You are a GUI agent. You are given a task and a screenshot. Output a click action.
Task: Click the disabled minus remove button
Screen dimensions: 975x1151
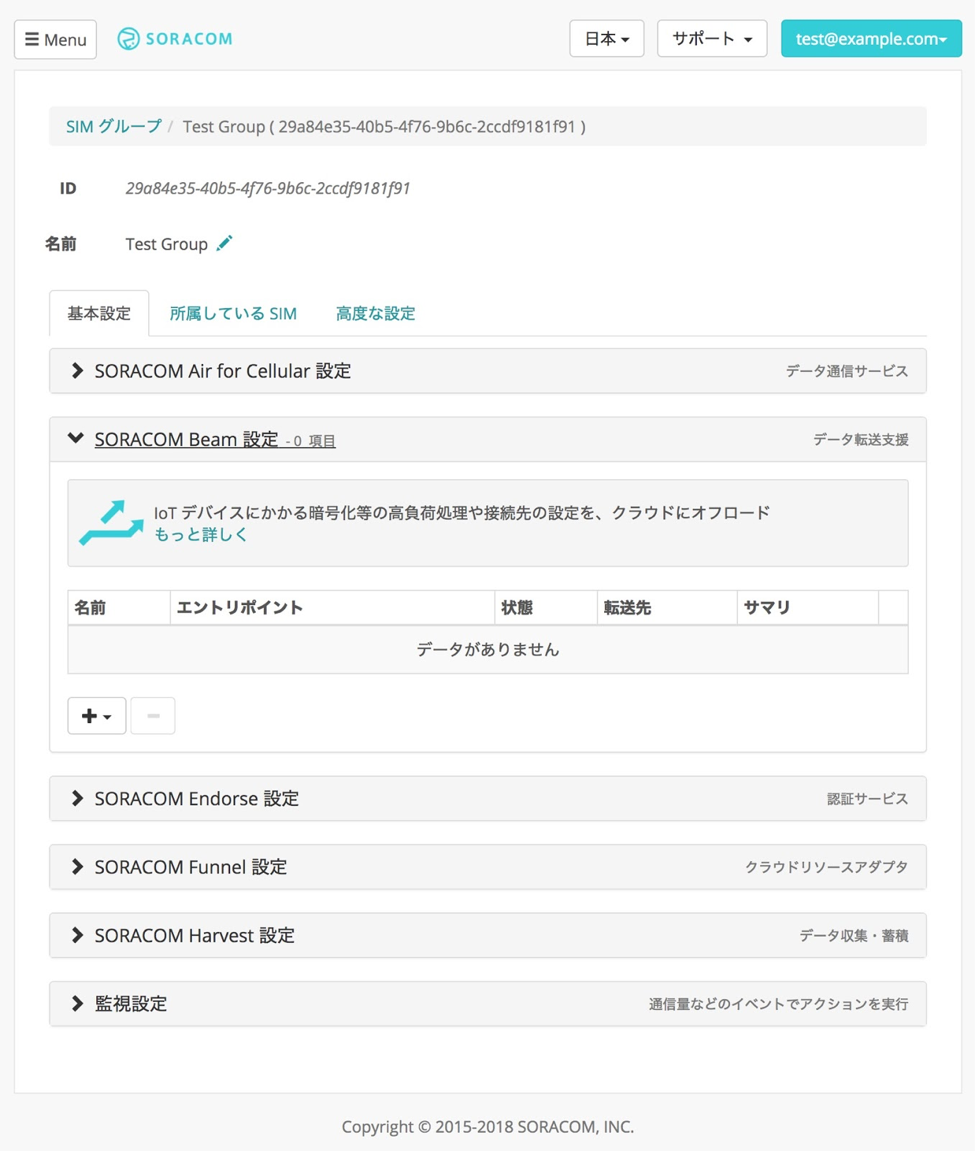point(153,716)
